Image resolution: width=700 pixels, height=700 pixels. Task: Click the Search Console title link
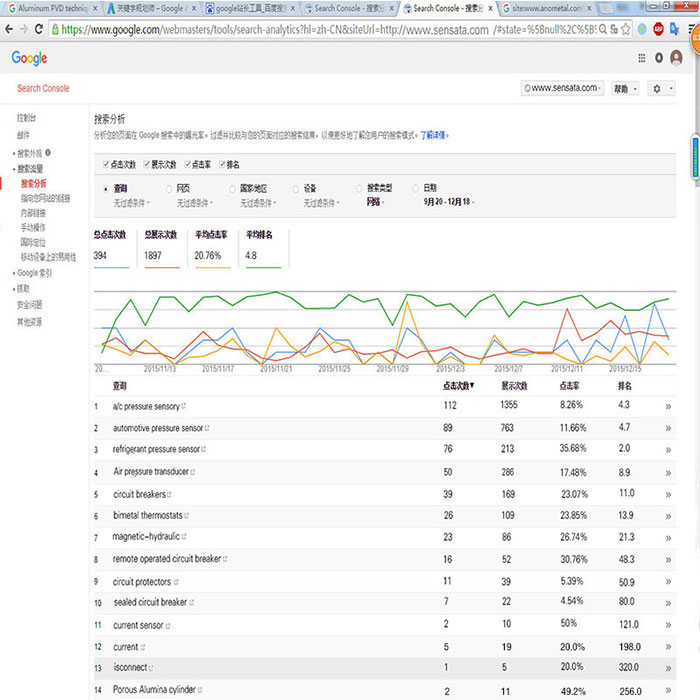[x=43, y=88]
